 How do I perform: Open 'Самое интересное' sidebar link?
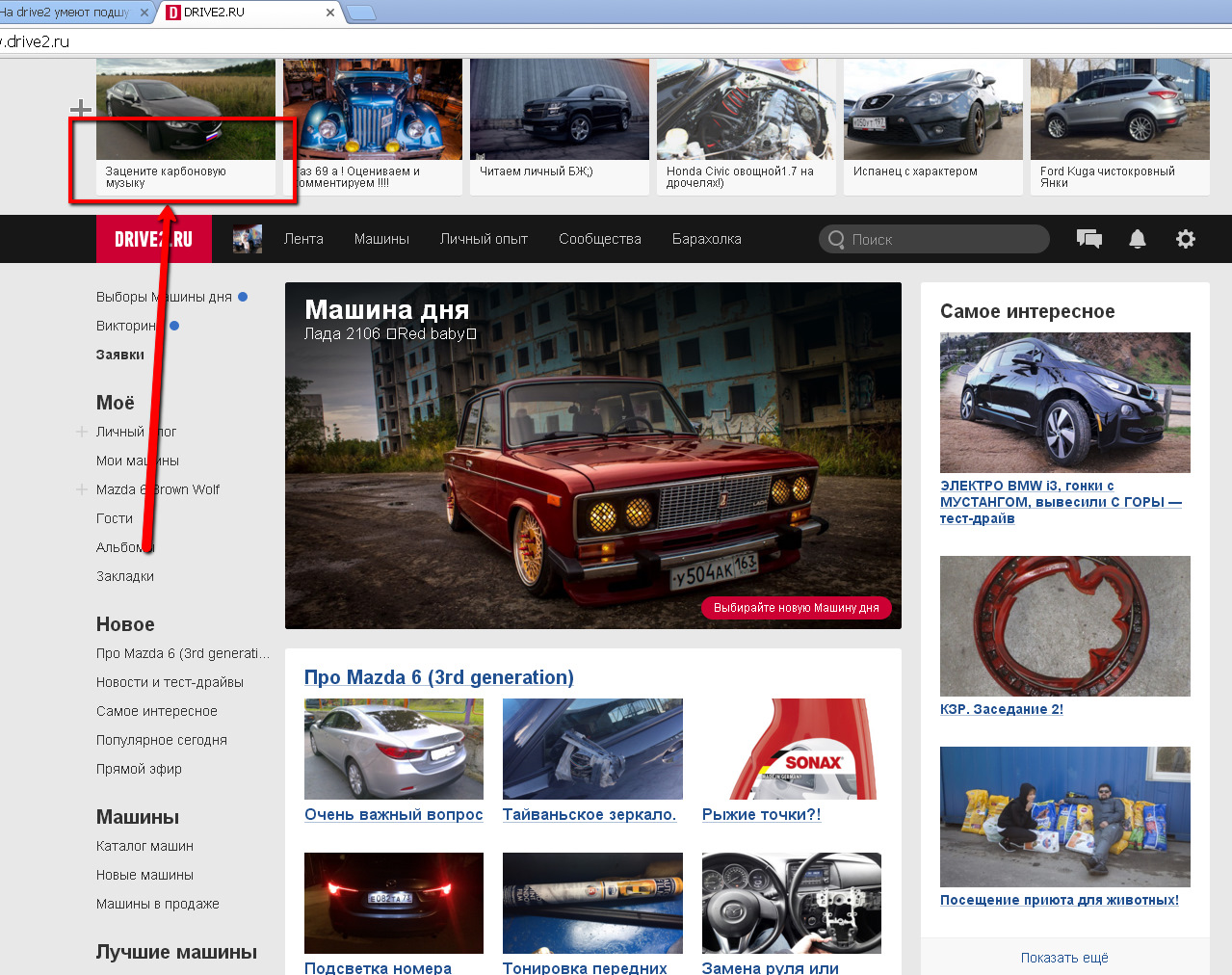click(x=157, y=711)
